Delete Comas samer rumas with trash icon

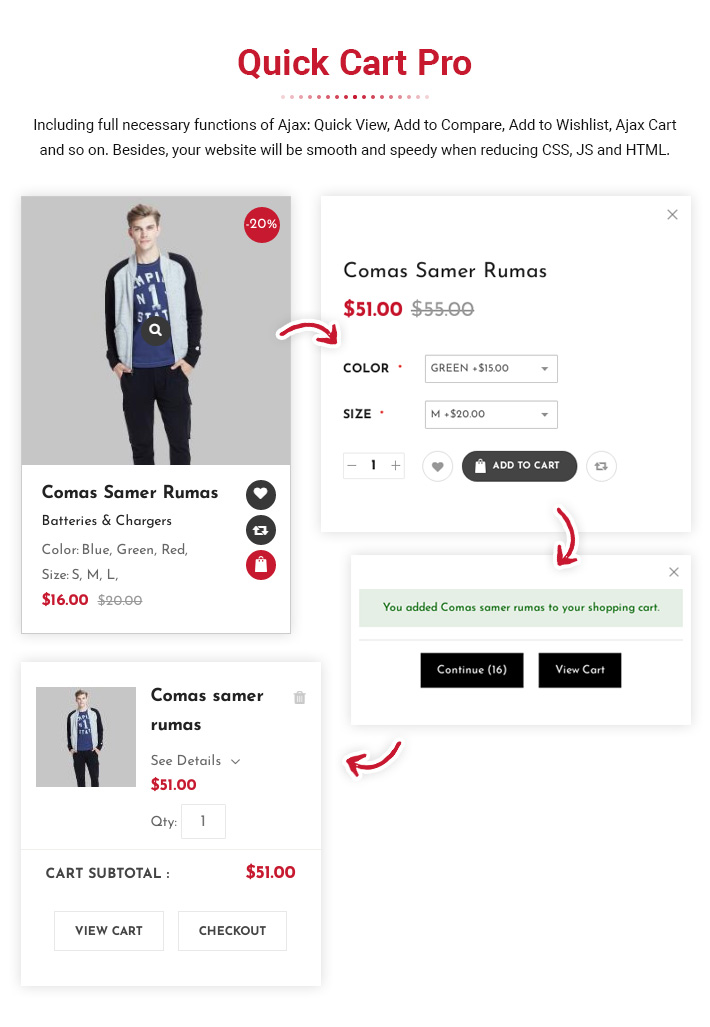pos(300,697)
